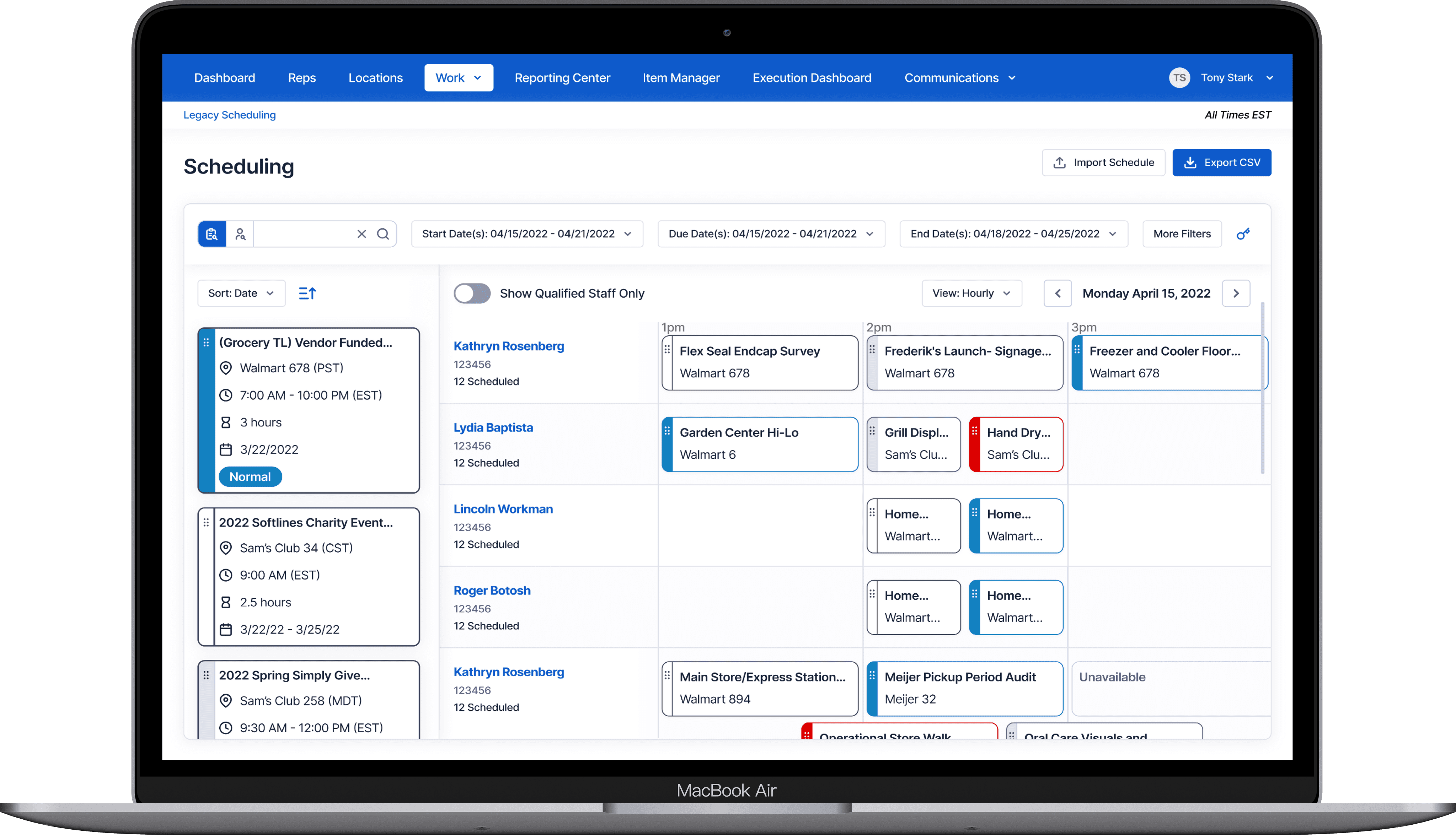The height and width of the screenshot is (835, 1456).
Task: Click the Export CSV button
Action: tap(1221, 163)
